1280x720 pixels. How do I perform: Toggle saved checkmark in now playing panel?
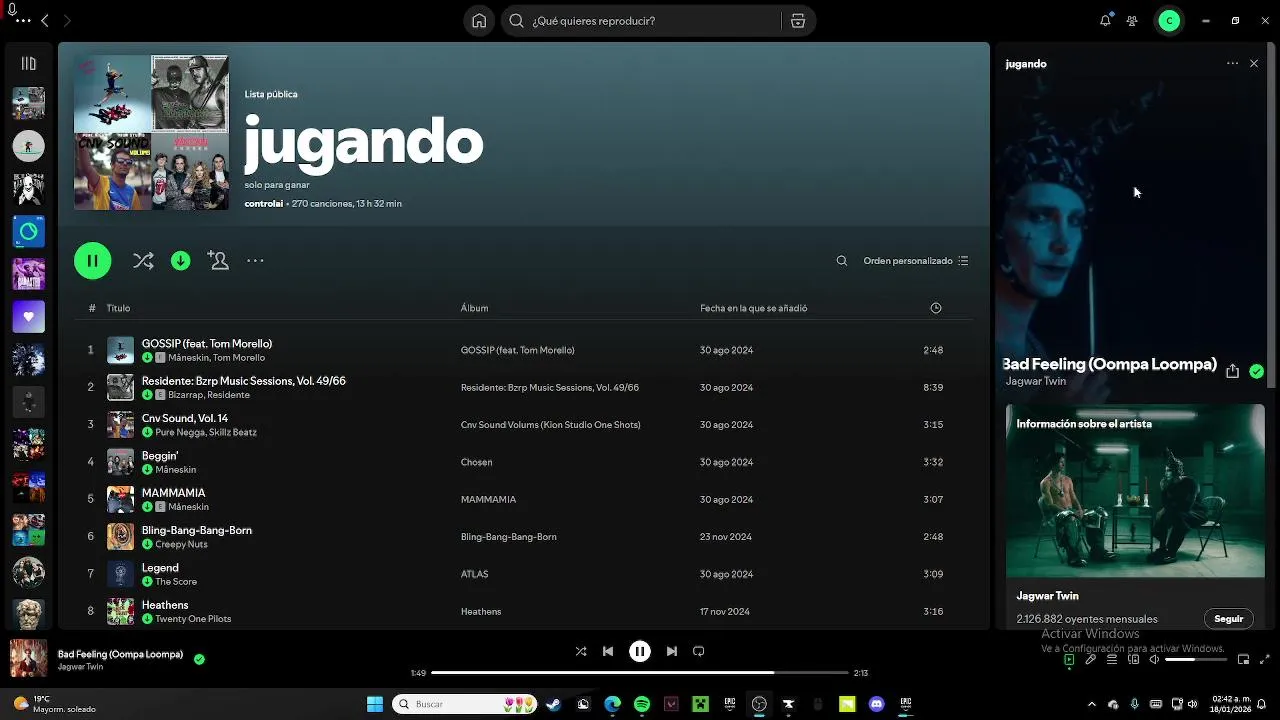pos(1256,371)
